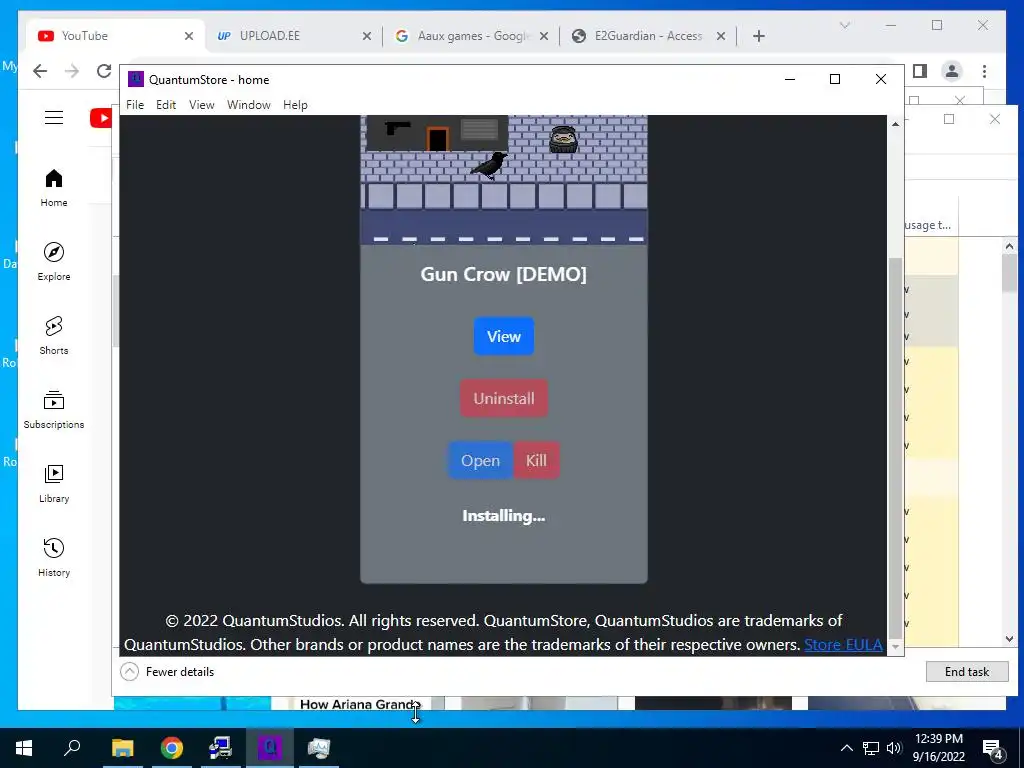
Task: Open File Explorer from taskbar
Action: coord(123,748)
